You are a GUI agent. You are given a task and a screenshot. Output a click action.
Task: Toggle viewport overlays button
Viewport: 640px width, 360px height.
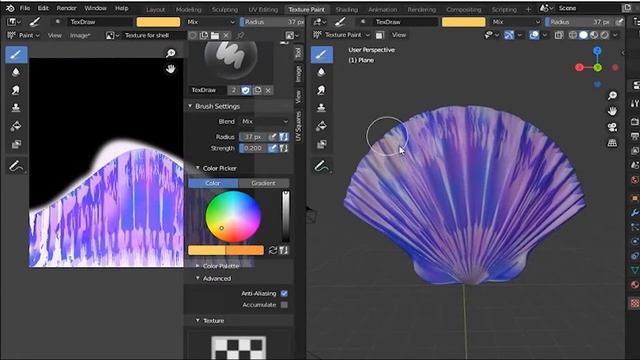[533, 35]
